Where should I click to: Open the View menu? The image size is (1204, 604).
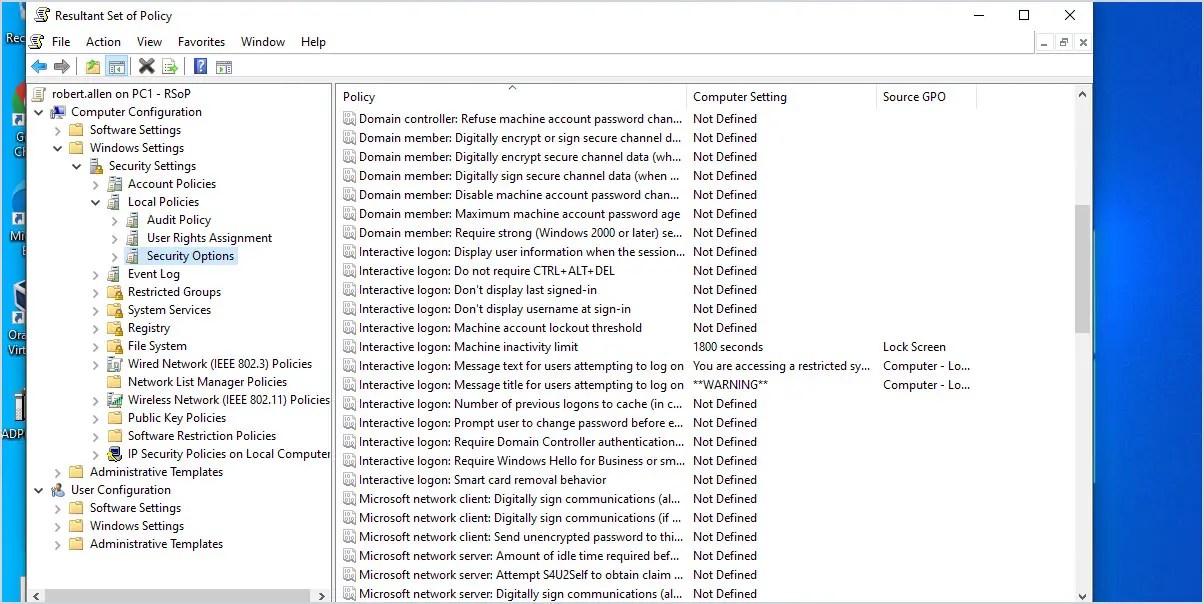(149, 41)
